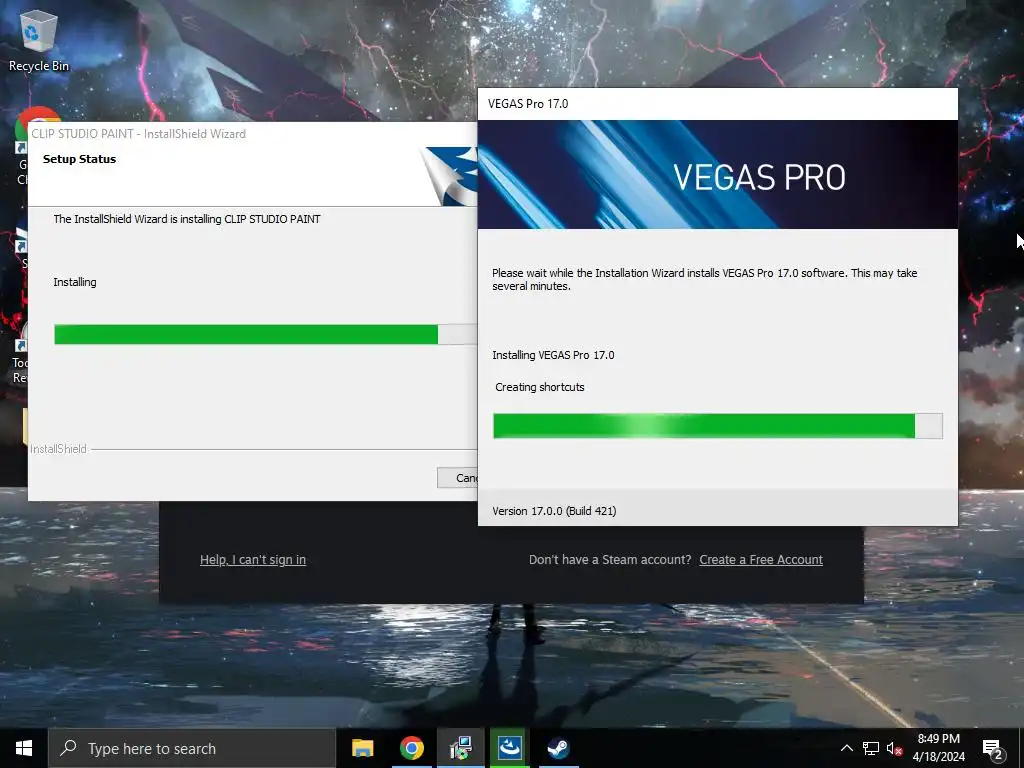Click the "Installing" label in Clip Studio installer
Screen dimensions: 1024x768
pyautogui.click(x=74, y=282)
